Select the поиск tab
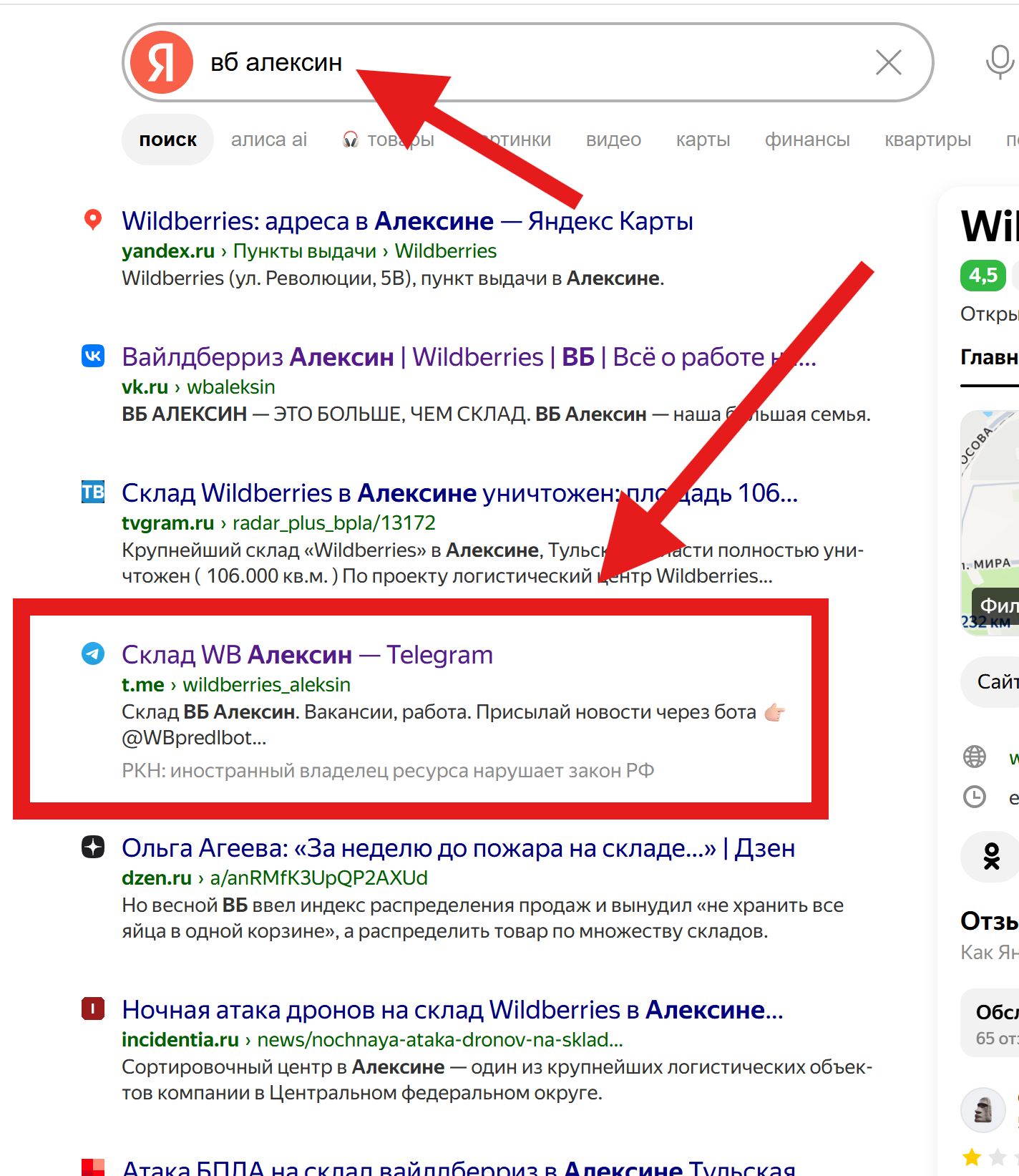 (168, 140)
